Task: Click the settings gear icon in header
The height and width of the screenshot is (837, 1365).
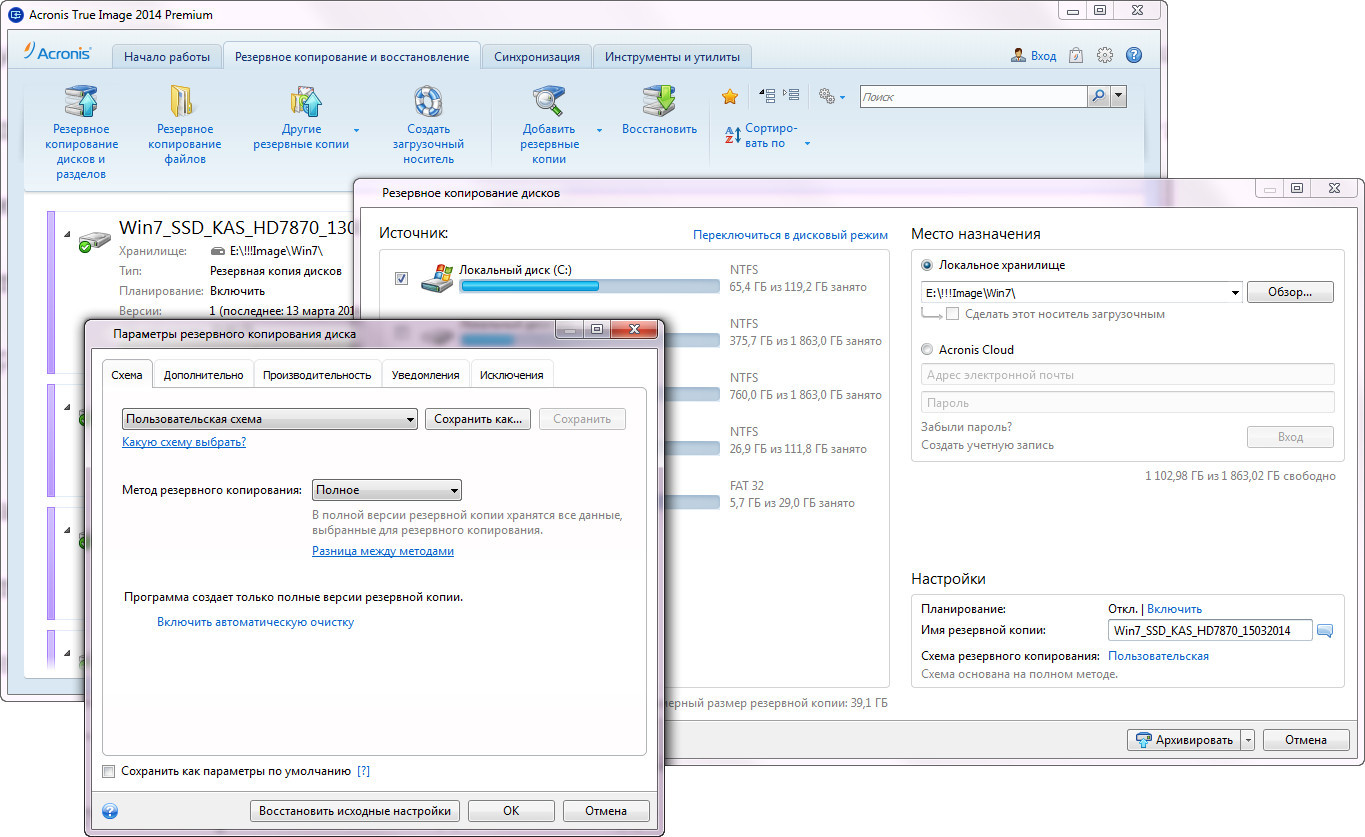Action: click(1105, 56)
